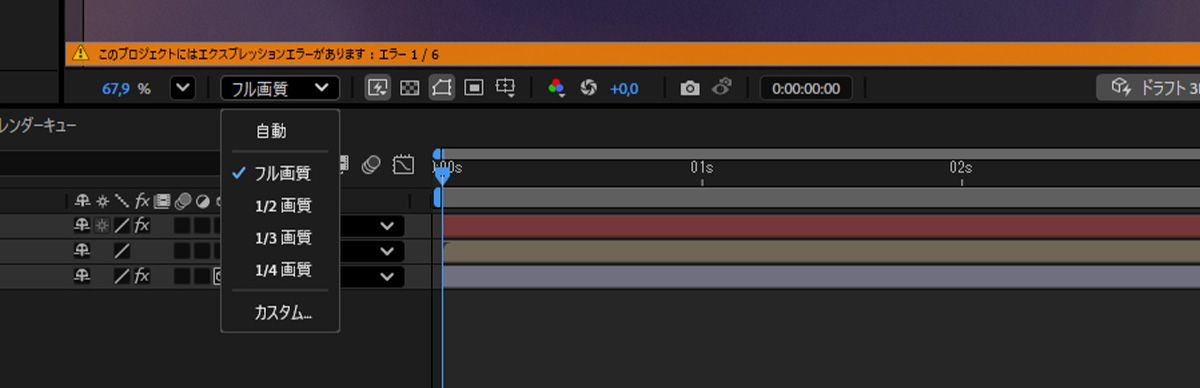Open Fast Previews options icon
The height and width of the screenshot is (388, 1200).
(x=377, y=88)
